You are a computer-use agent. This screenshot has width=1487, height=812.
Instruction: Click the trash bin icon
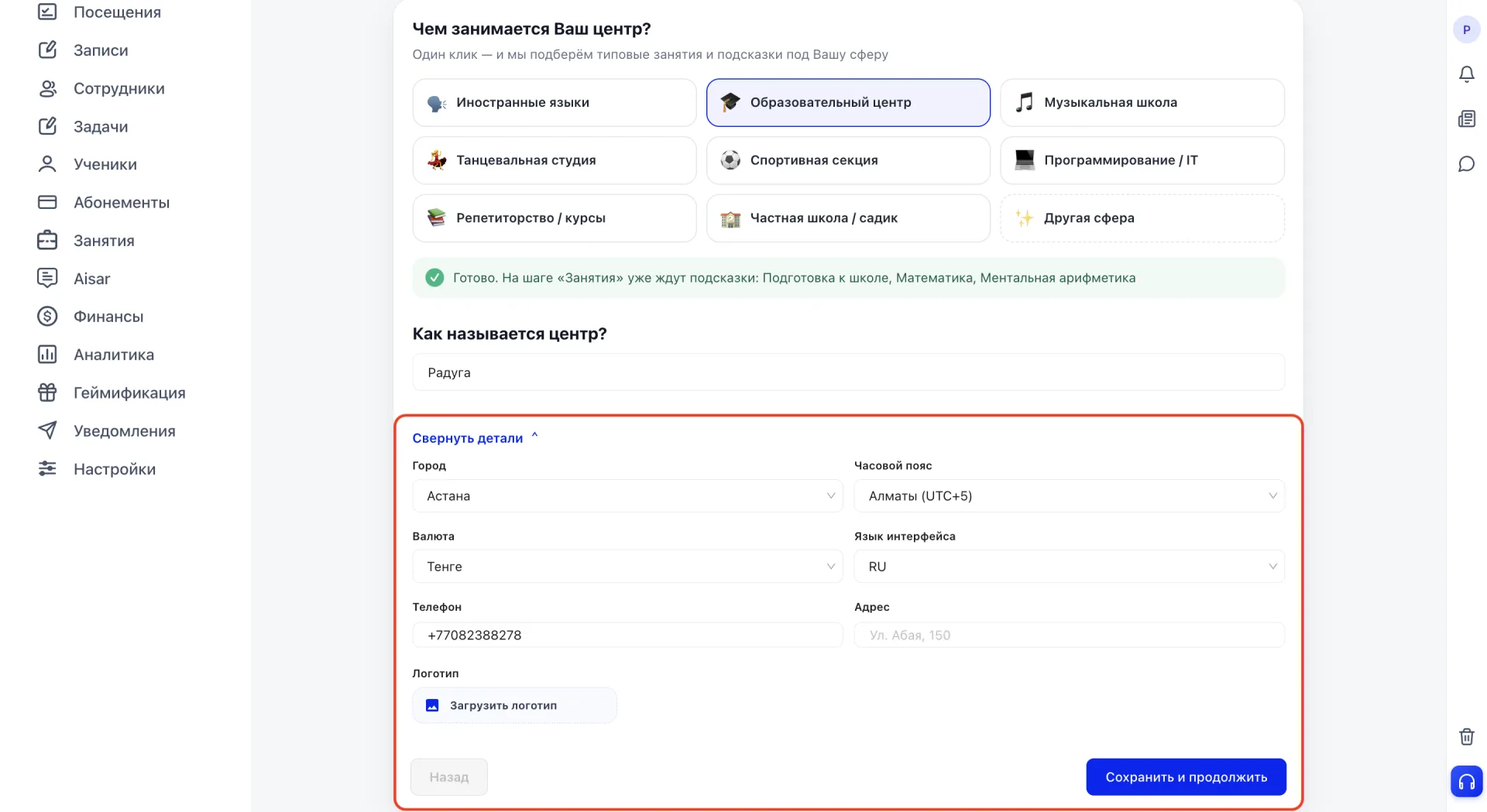pyautogui.click(x=1466, y=736)
